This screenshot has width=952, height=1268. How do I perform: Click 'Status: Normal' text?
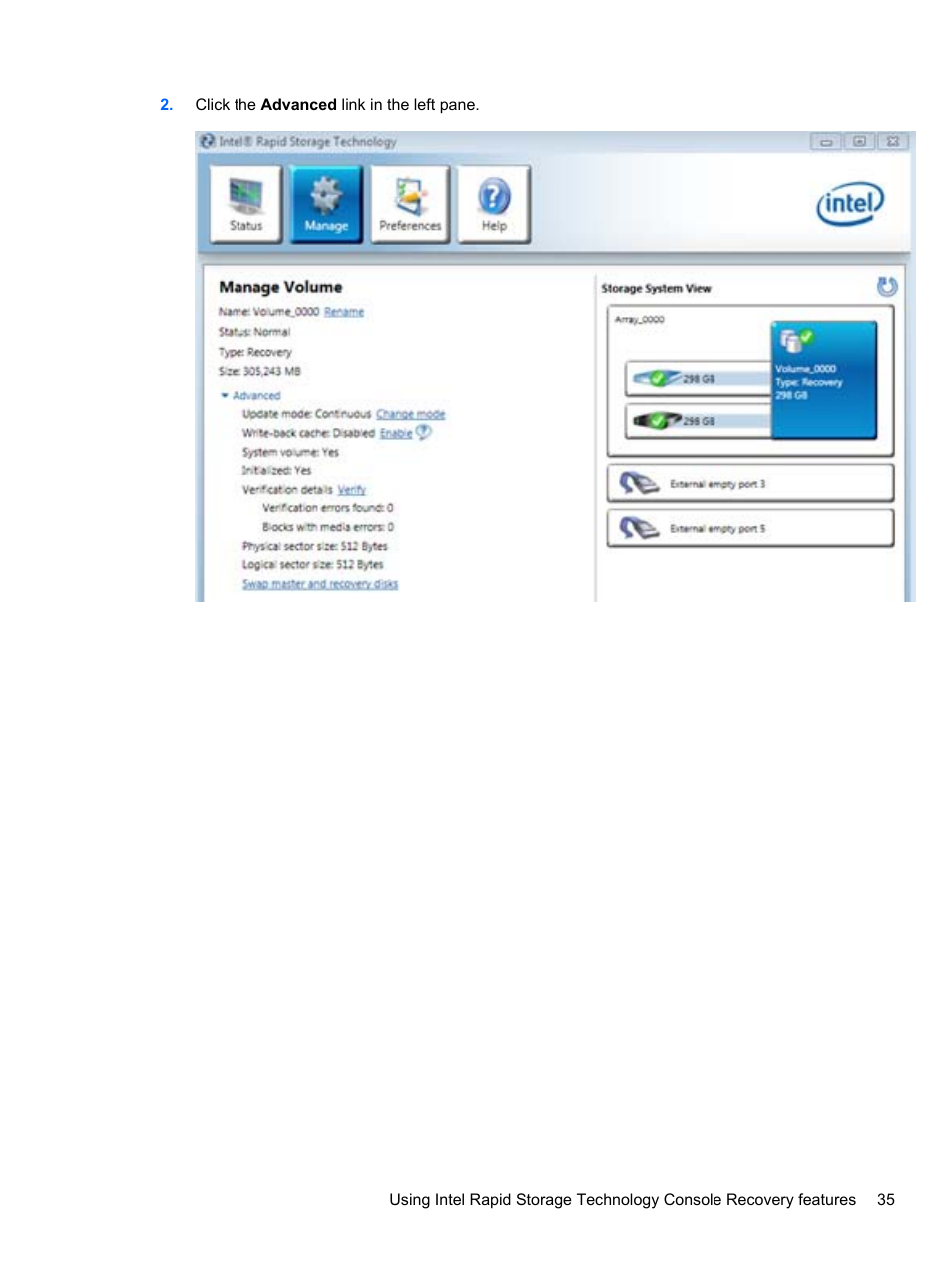(254, 332)
